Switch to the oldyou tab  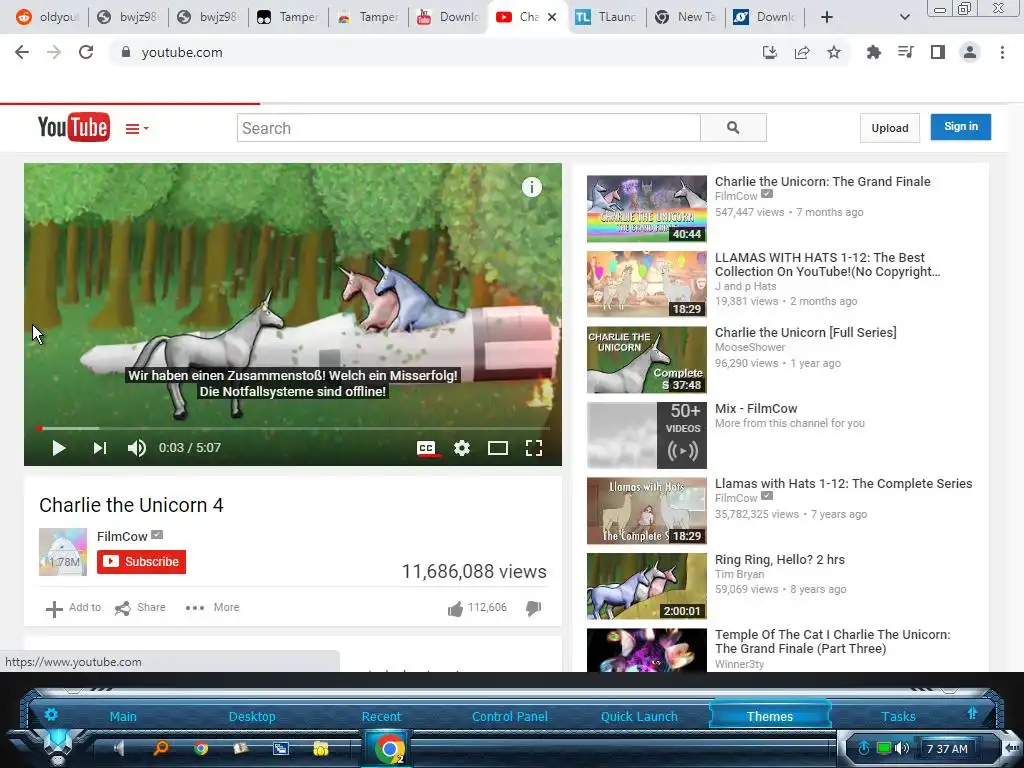coord(46,17)
